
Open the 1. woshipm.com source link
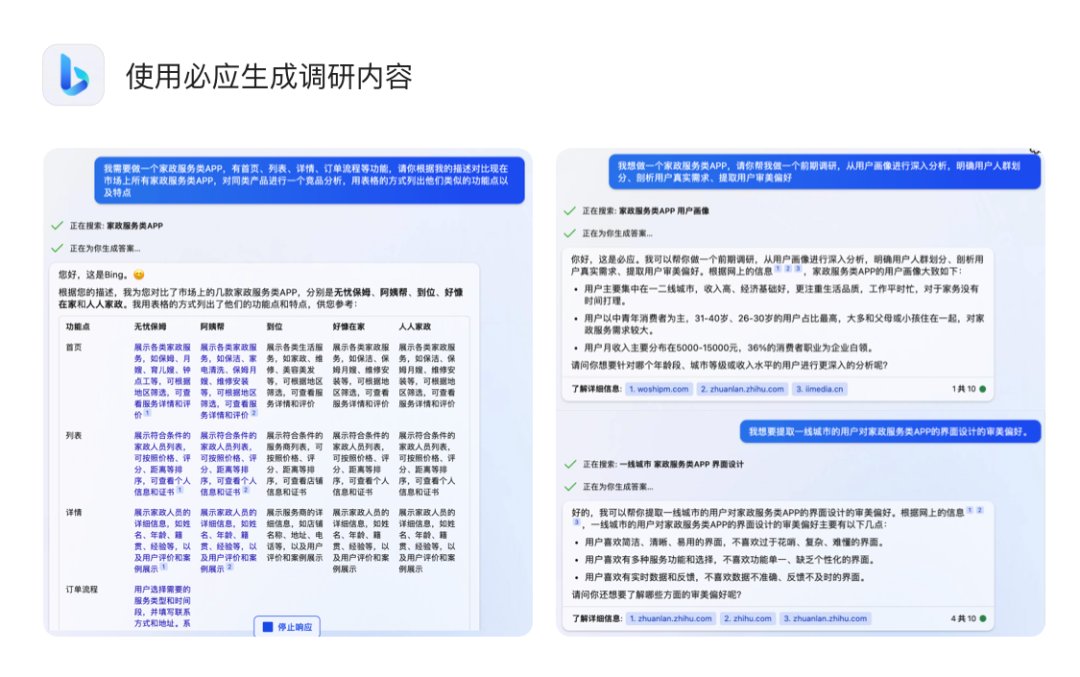coord(658,389)
